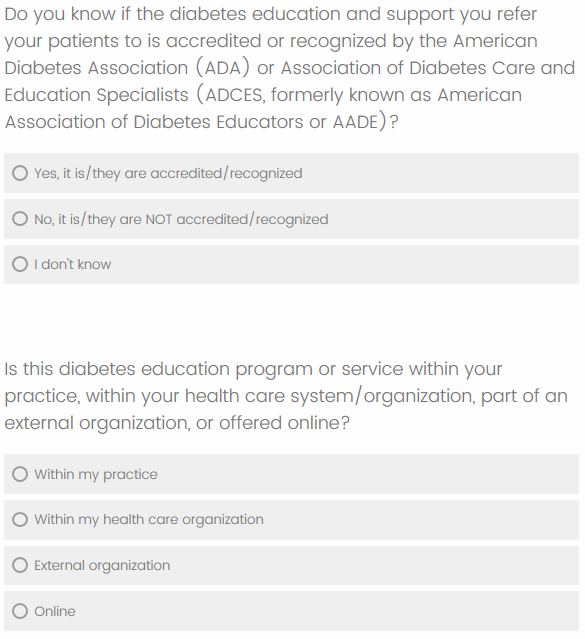Click the 'Yes, it is/they are accredited/recognized' label text

pos(168,174)
